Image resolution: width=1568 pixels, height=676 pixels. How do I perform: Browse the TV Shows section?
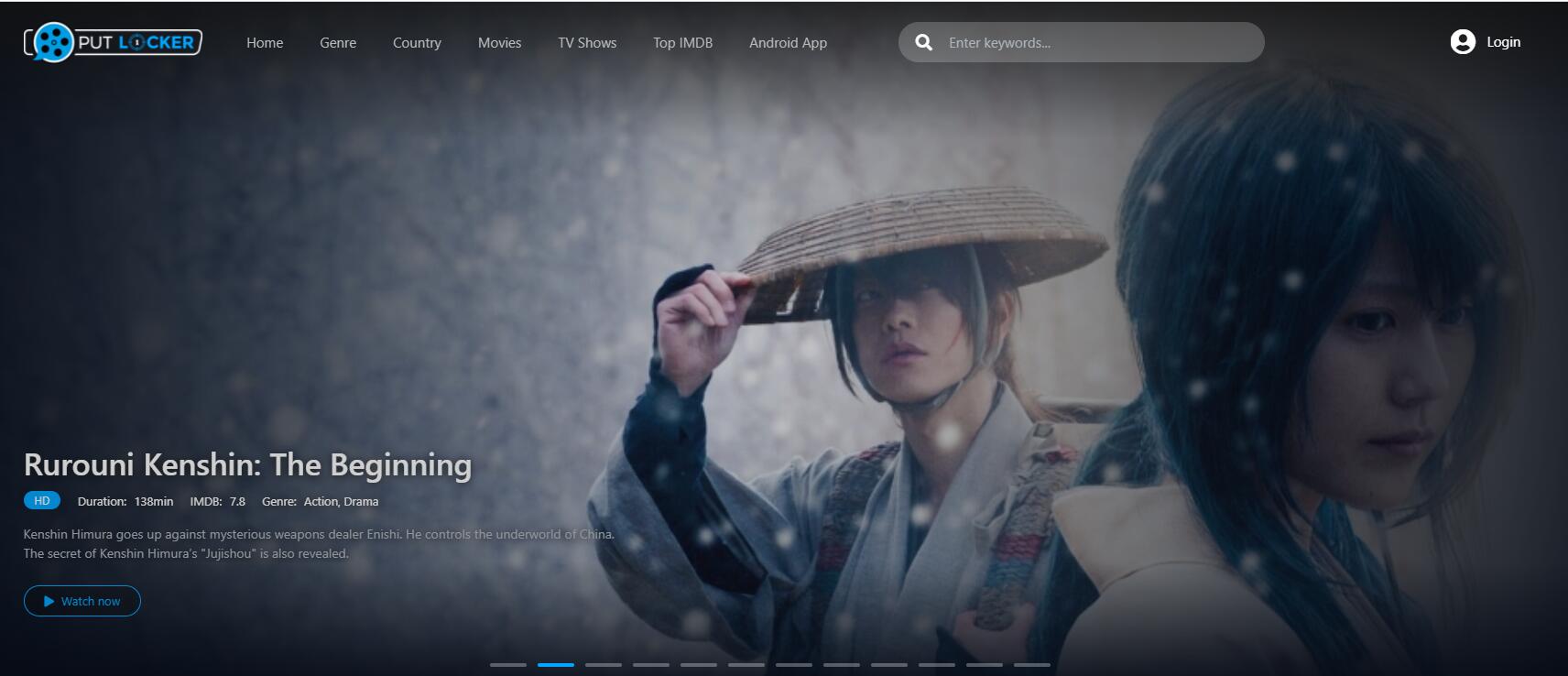[587, 43]
